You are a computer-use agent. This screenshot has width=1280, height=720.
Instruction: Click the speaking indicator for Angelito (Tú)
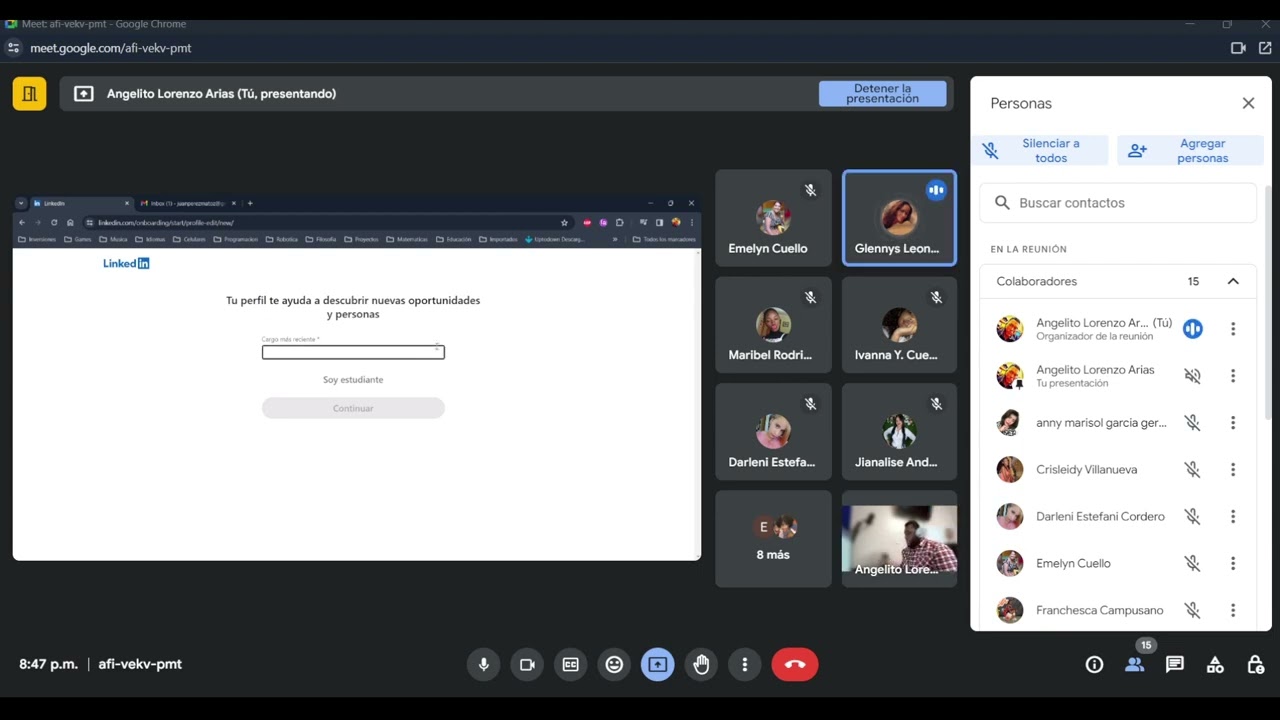click(x=1192, y=329)
